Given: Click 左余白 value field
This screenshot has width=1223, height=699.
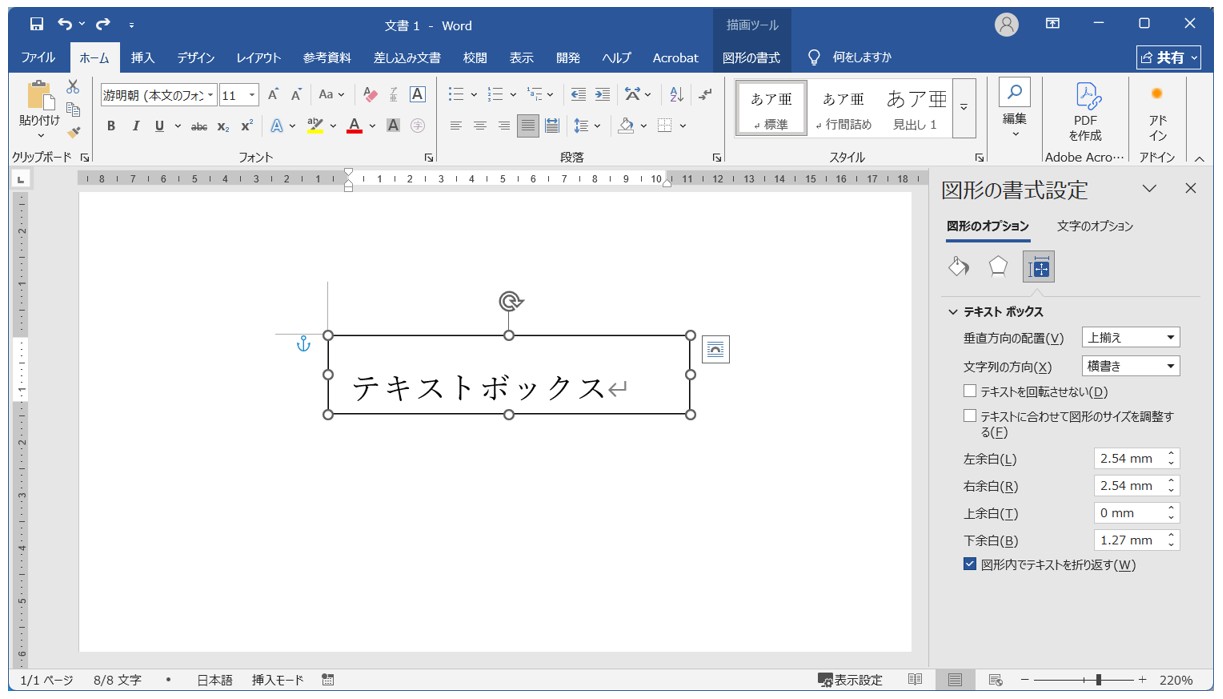Looking at the screenshot, I should coord(1129,458).
